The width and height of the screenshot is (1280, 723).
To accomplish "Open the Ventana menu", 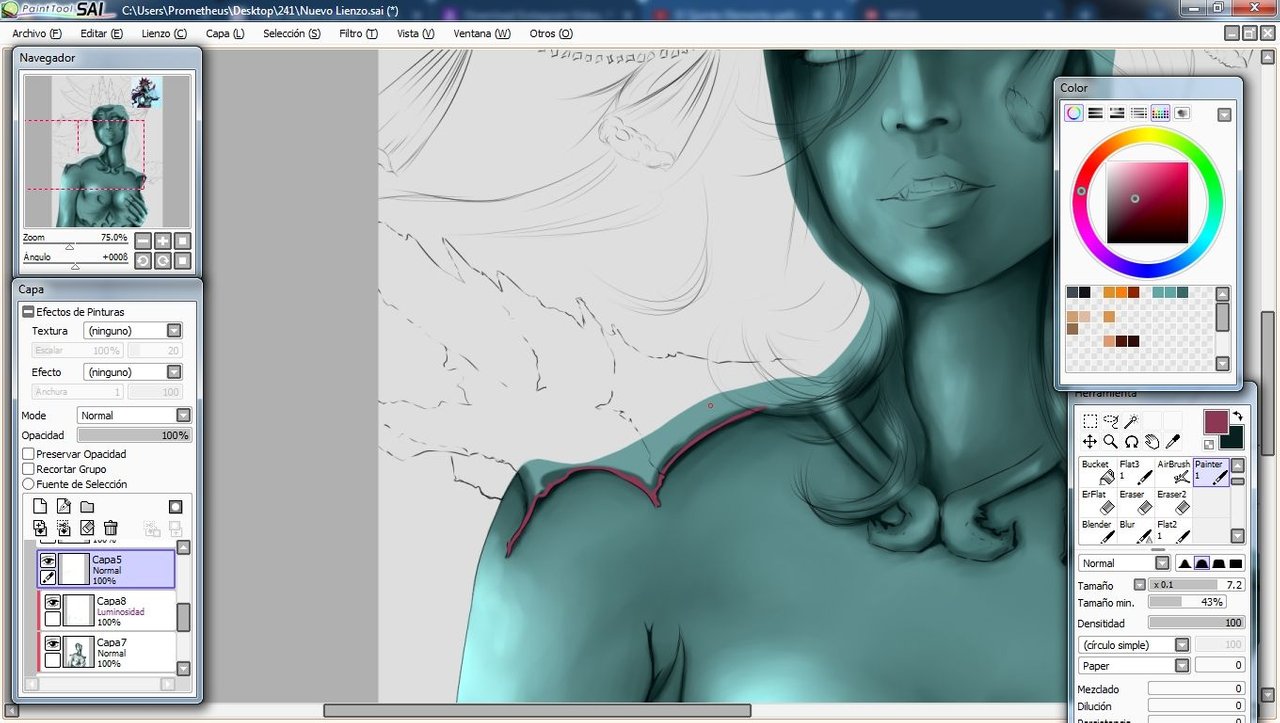I will click(x=482, y=33).
